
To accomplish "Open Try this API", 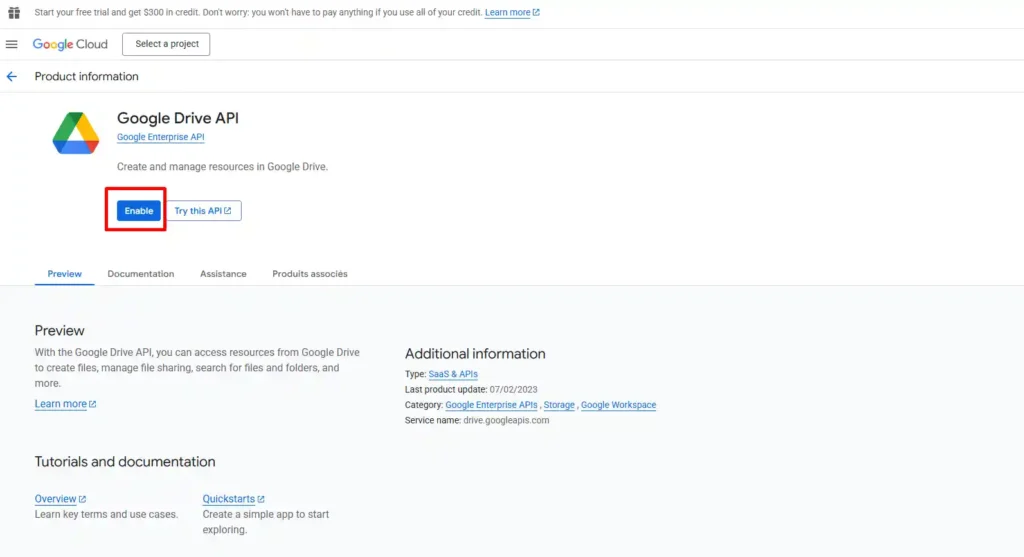I will [x=203, y=211].
